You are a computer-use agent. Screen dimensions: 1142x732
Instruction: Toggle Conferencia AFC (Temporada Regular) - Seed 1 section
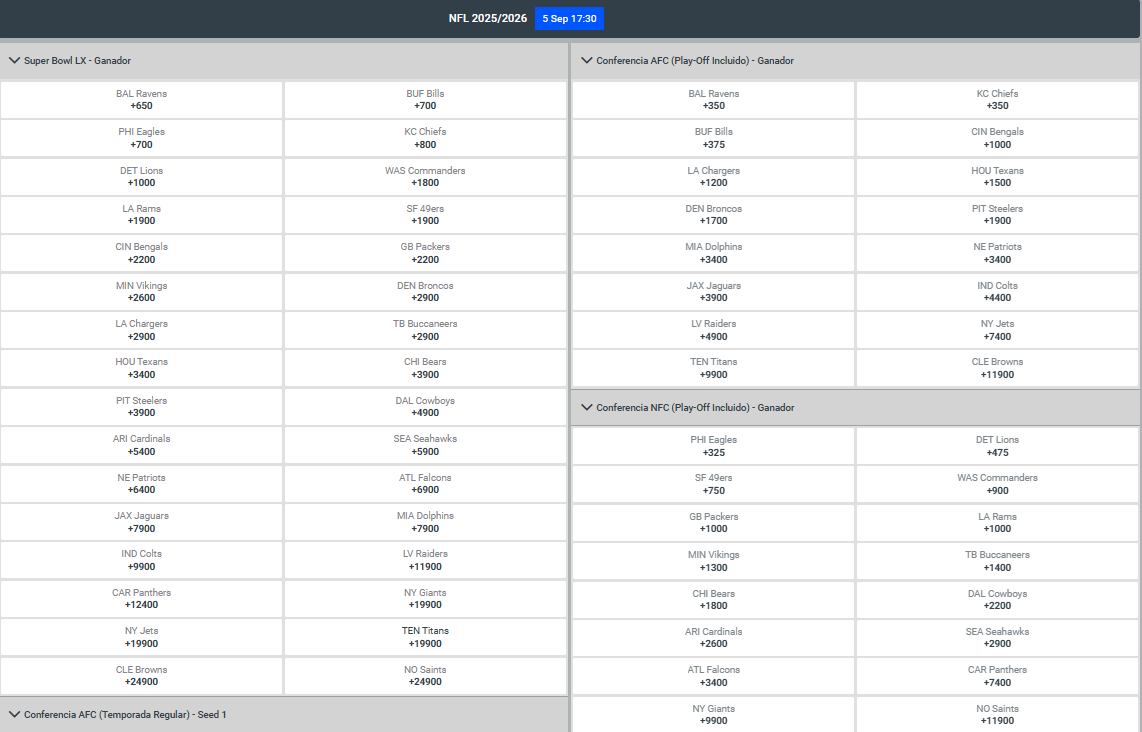click(x=283, y=715)
